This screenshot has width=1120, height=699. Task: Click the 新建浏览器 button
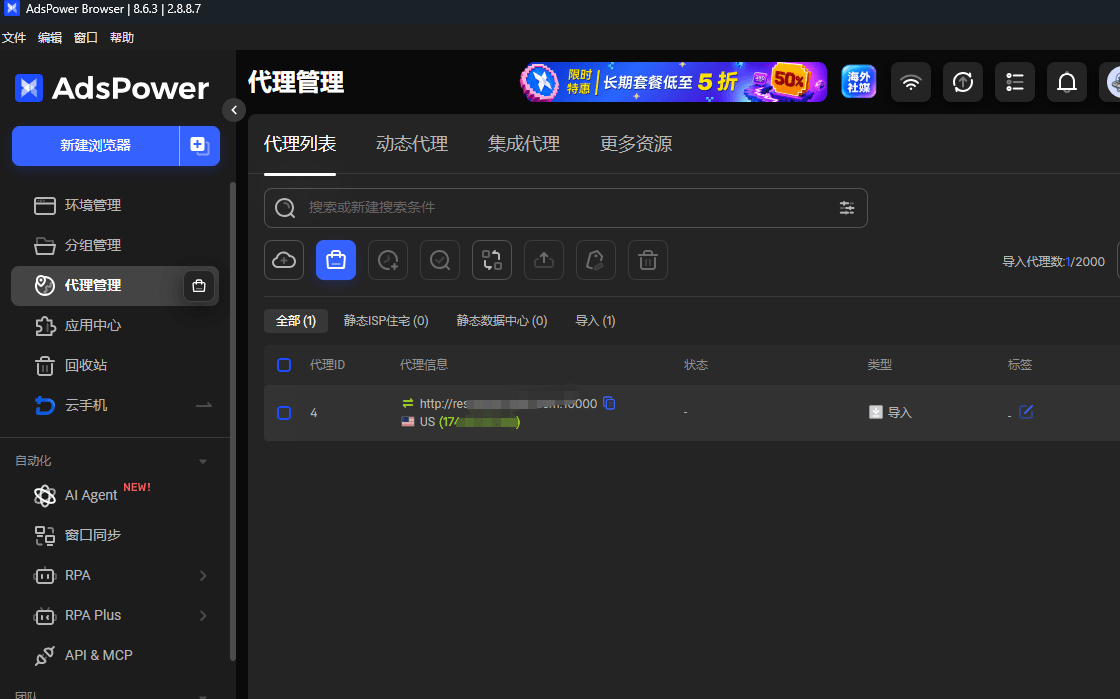coord(96,146)
